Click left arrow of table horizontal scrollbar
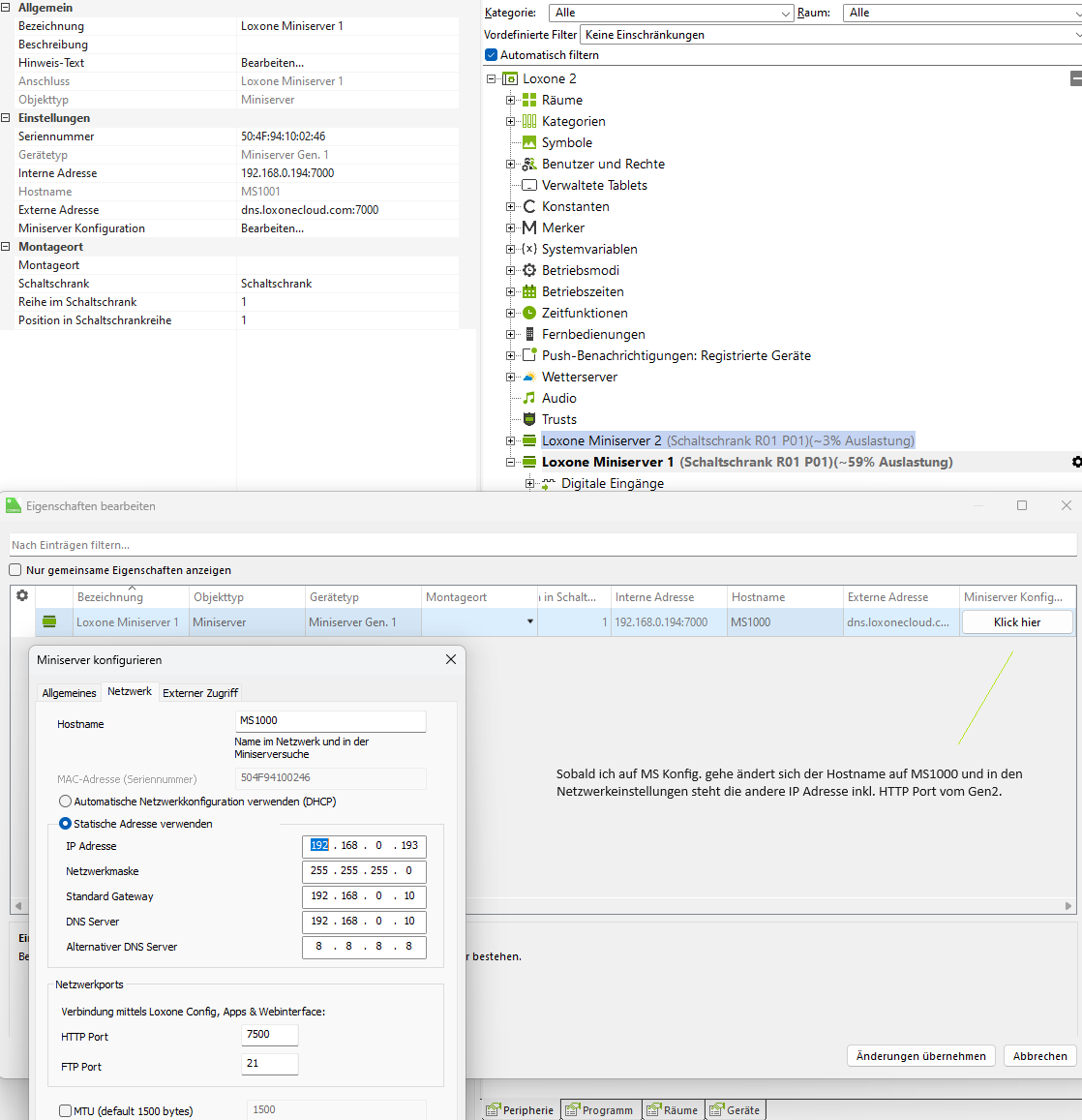 tap(18, 906)
